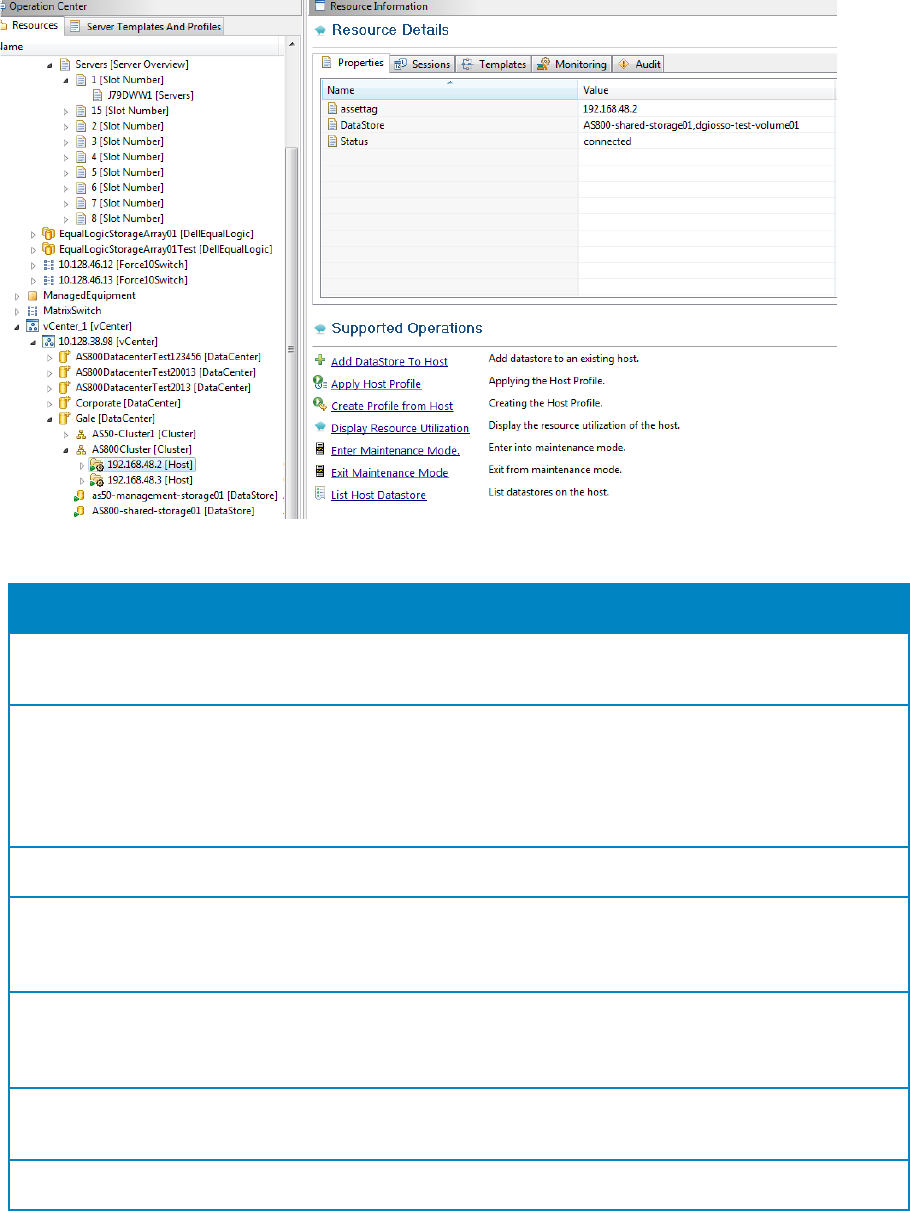
Task: Click the Create Profile from Host link
Action: (x=391, y=406)
